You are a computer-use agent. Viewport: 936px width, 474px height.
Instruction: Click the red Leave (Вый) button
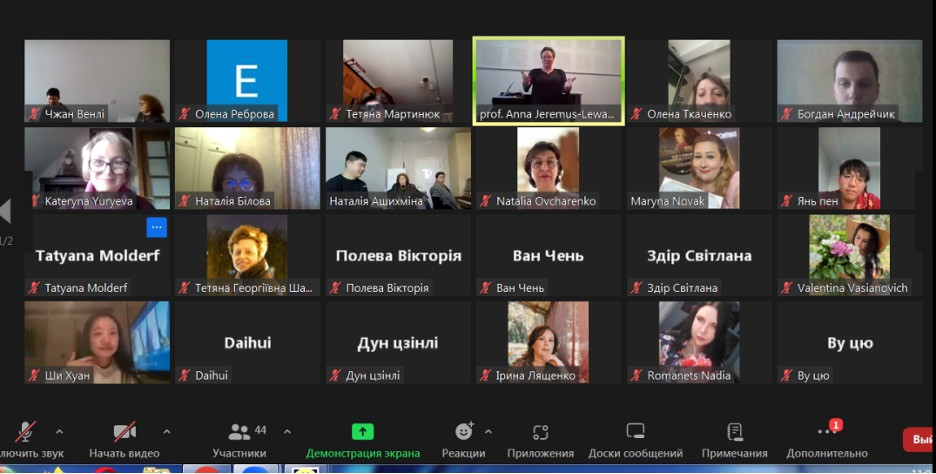(x=919, y=439)
